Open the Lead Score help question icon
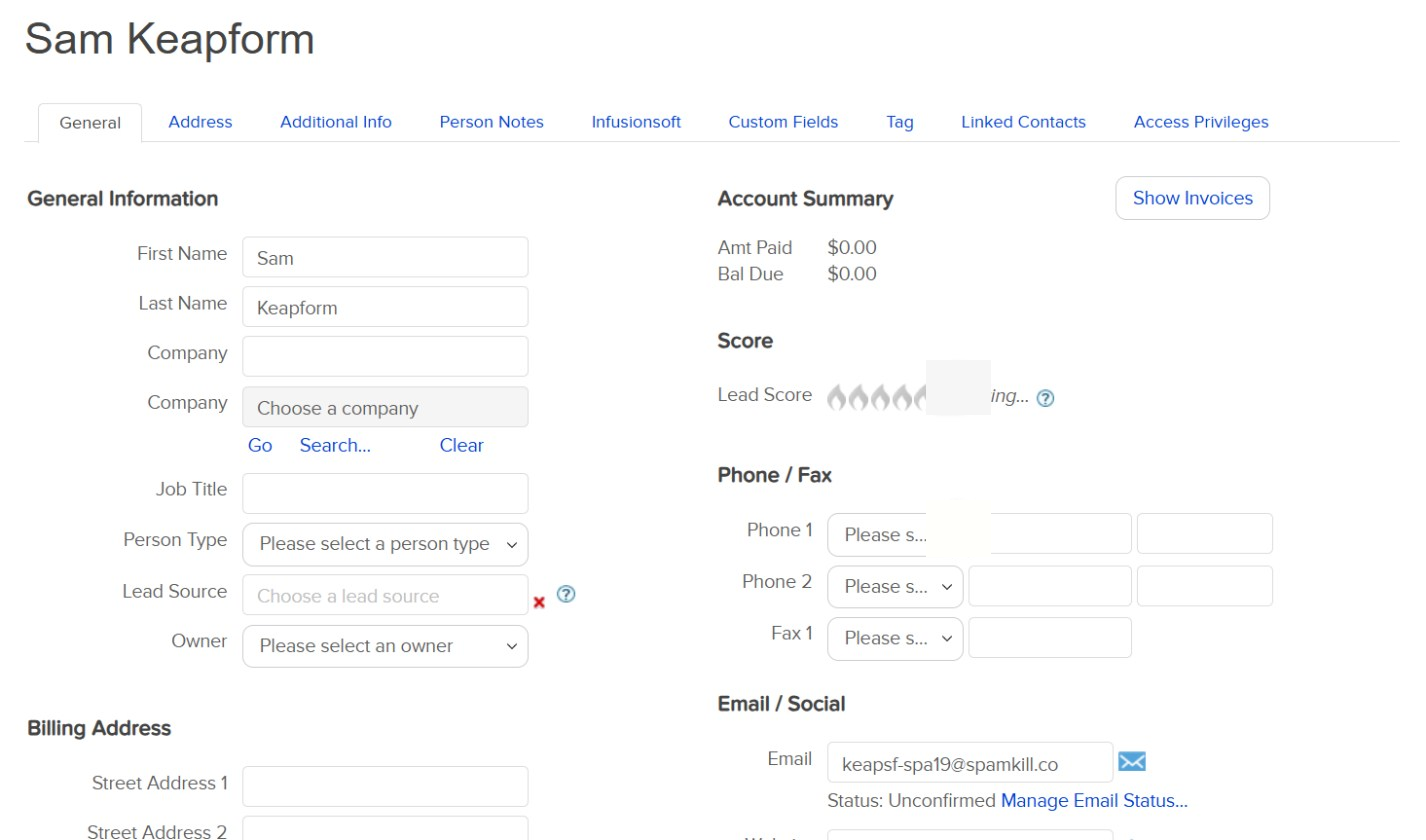 click(1045, 398)
